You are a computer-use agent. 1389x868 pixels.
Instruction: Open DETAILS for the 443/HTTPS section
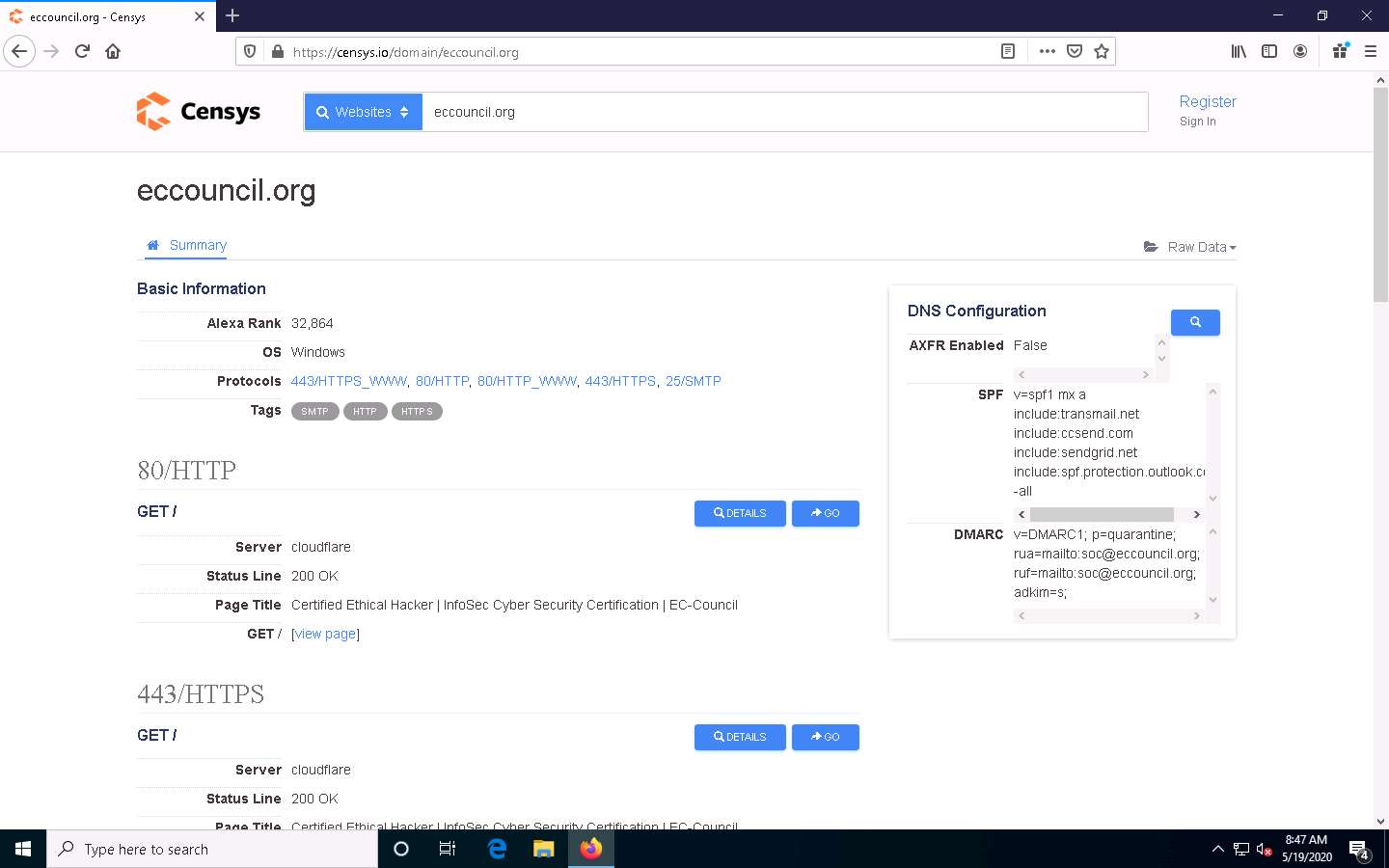tap(740, 737)
